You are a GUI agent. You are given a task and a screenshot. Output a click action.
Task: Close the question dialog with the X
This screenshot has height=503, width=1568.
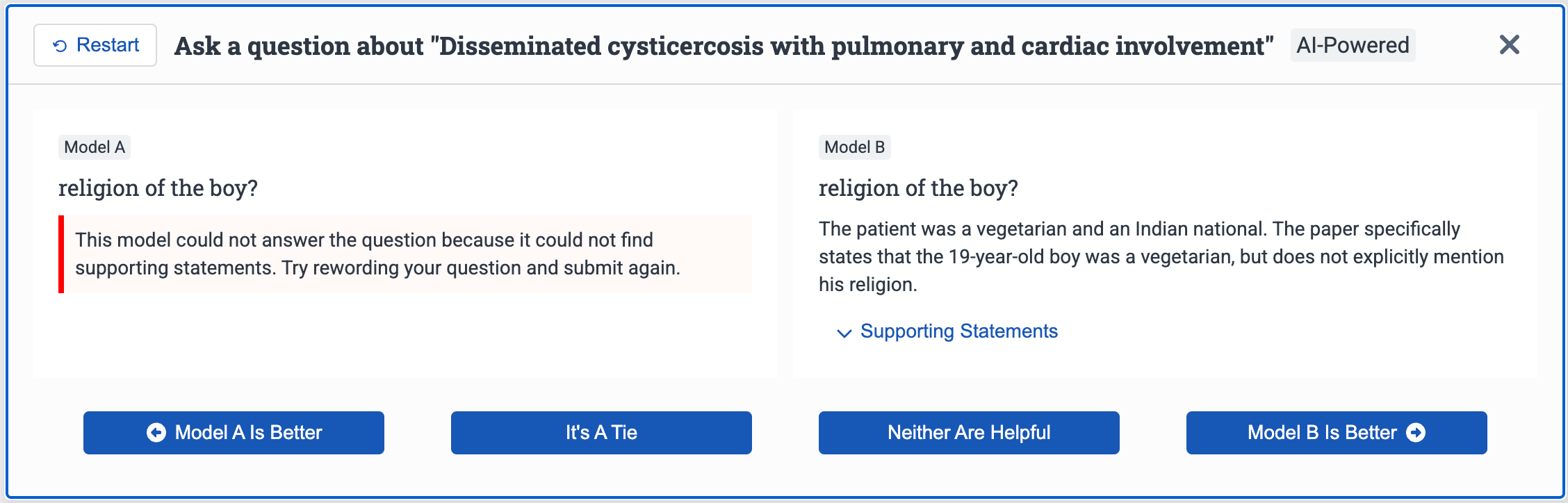[x=1509, y=45]
